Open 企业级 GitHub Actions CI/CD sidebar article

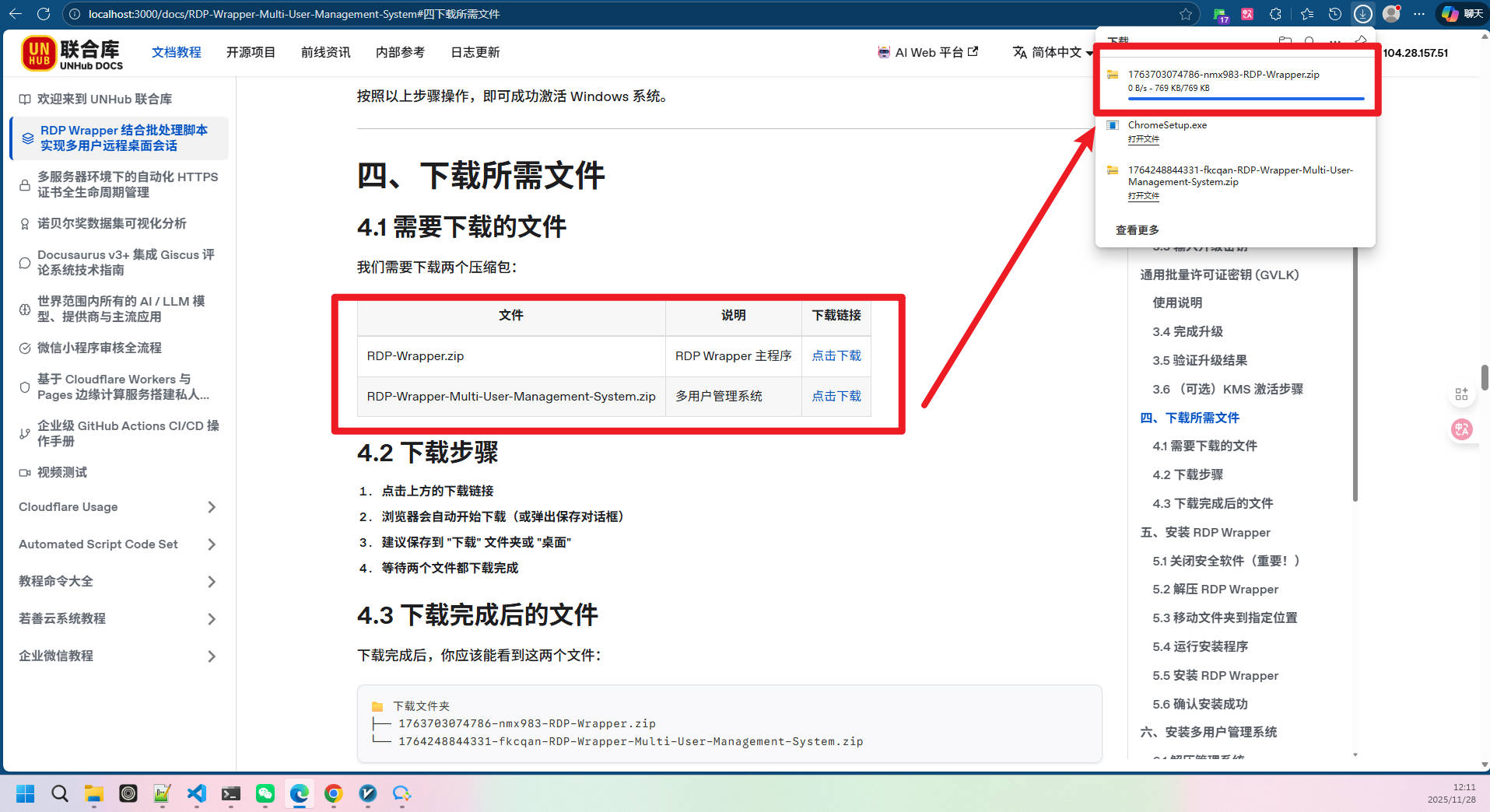118,433
